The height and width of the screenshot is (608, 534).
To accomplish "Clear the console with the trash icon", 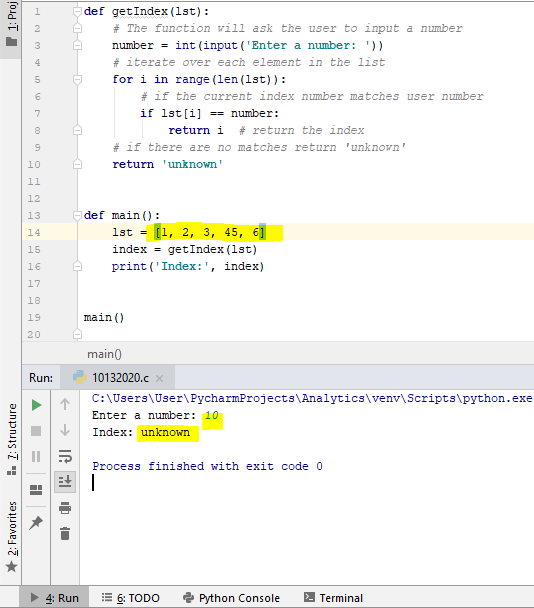I will [x=65, y=534].
